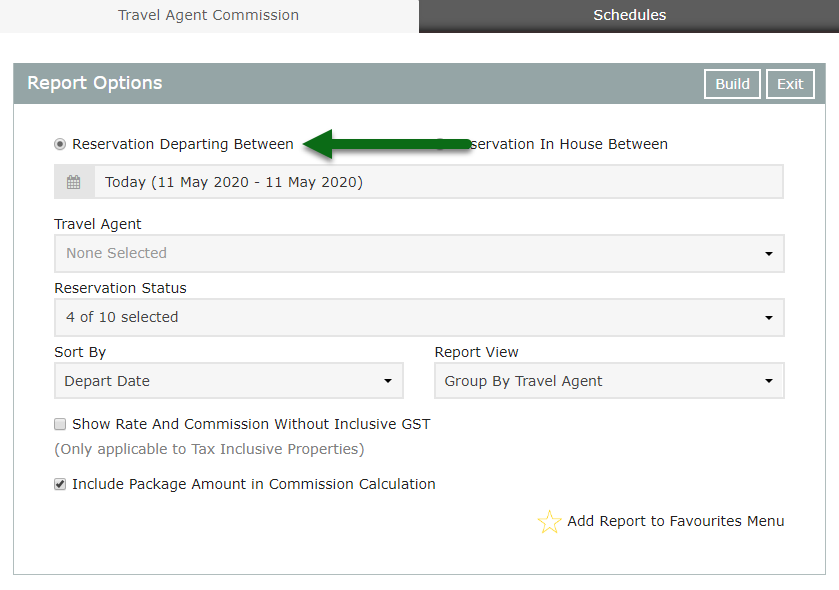Open Group By Travel Agent dropdown
This screenshot has width=839, height=590.
(x=609, y=381)
